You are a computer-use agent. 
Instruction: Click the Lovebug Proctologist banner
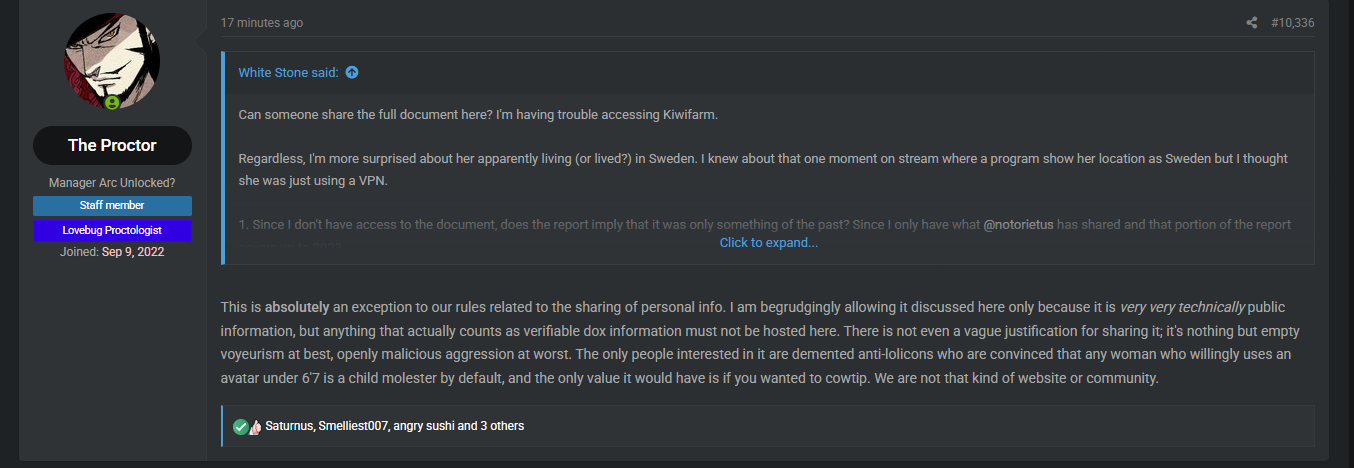112,230
